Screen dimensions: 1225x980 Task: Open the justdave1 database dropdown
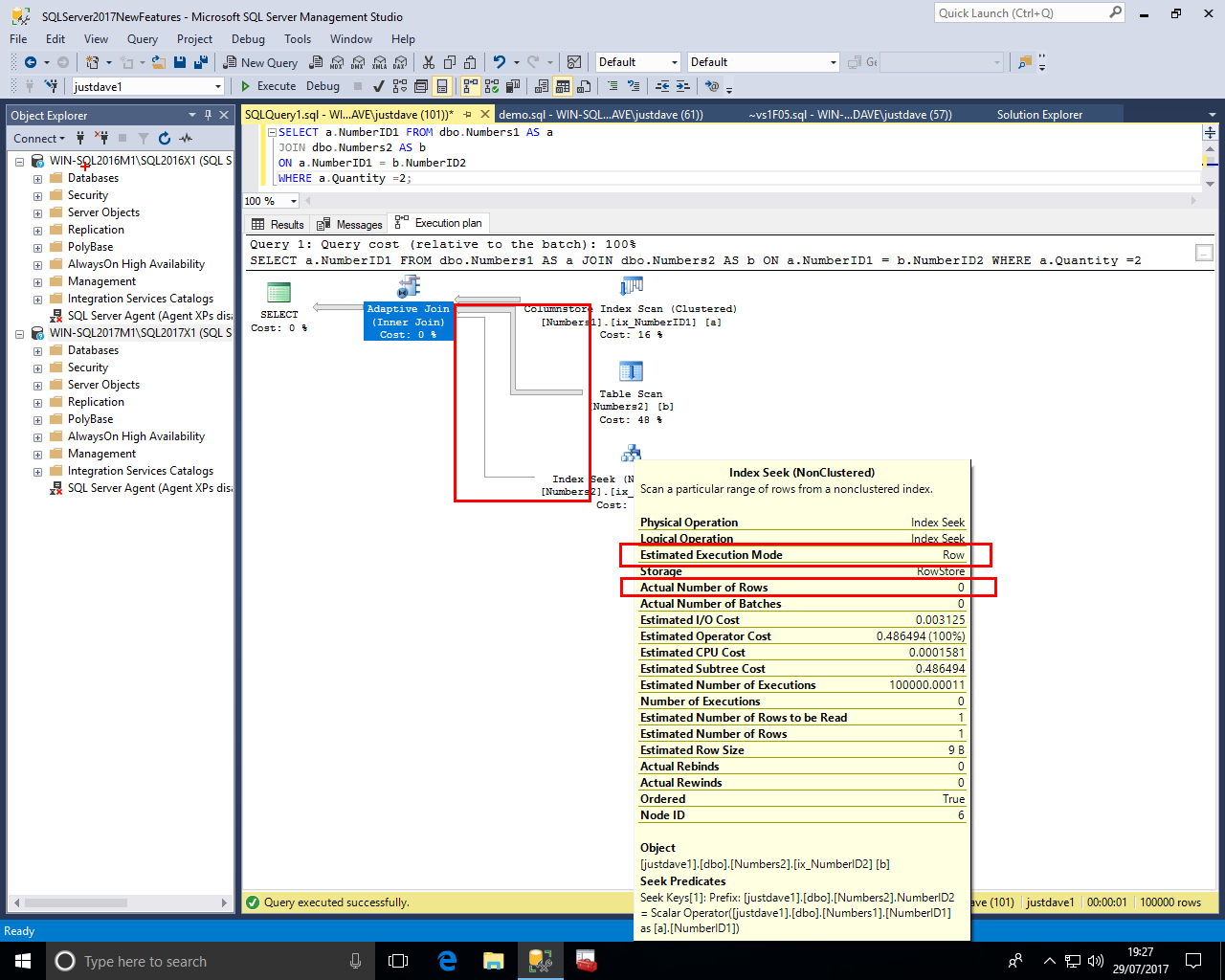pyautogui.click(x=218, y=86)
